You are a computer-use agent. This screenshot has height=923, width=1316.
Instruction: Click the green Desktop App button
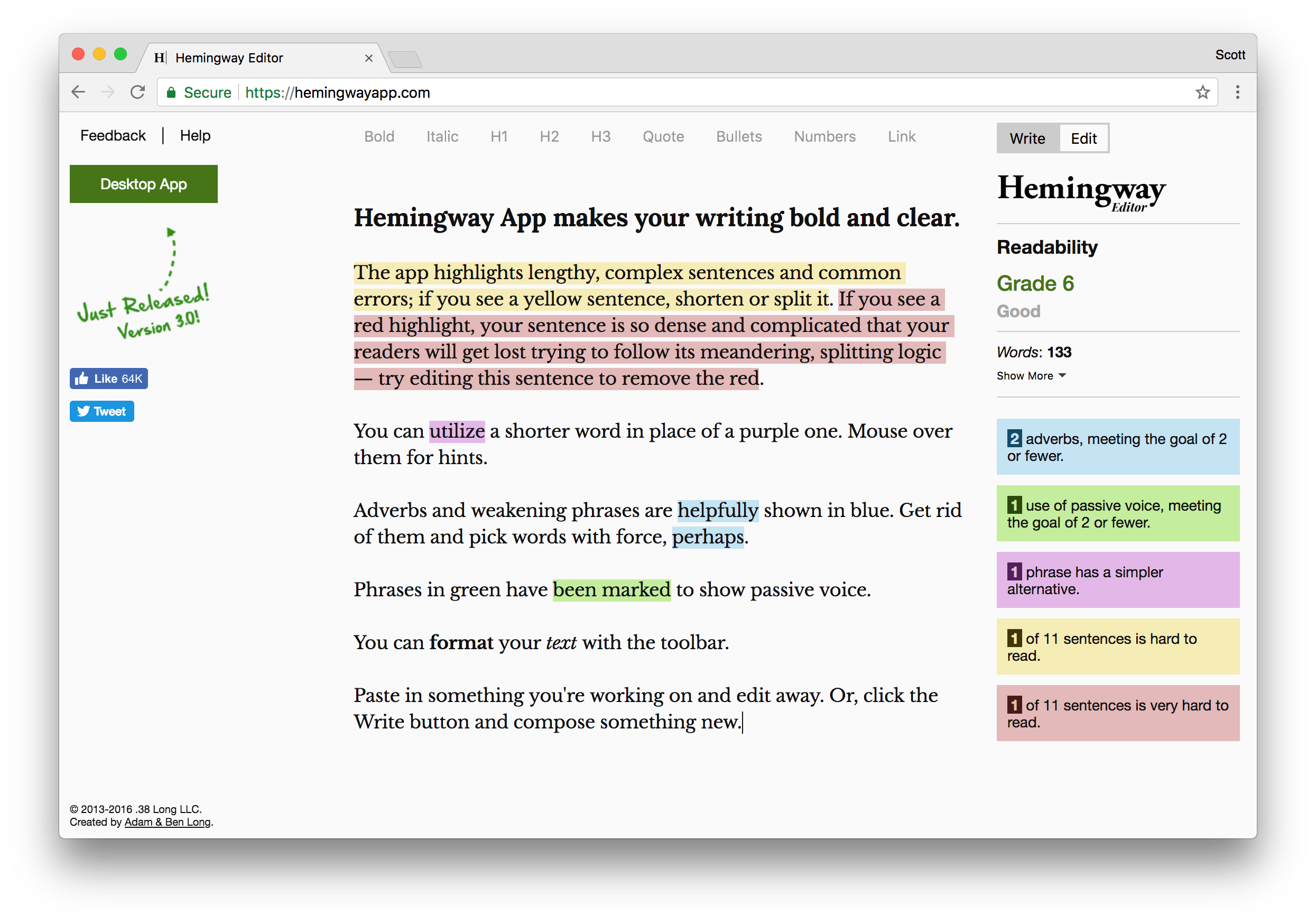144,184
